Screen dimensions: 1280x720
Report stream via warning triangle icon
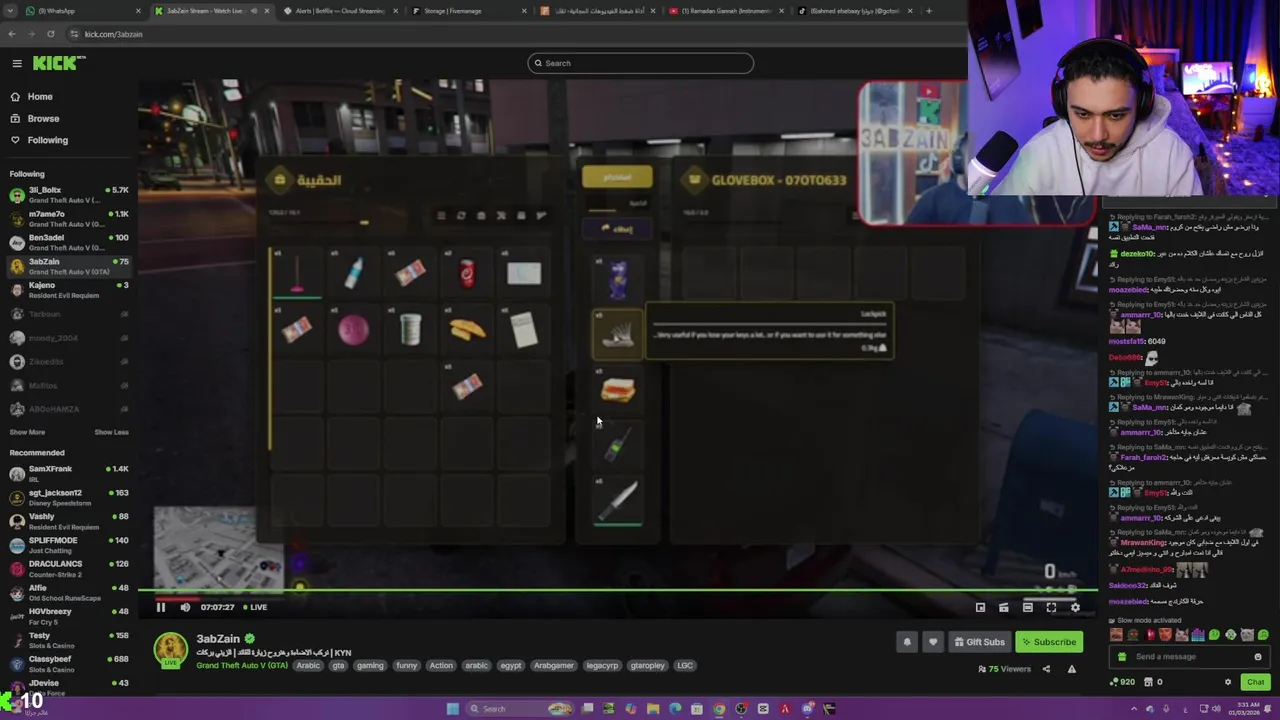click(1071, 669)
